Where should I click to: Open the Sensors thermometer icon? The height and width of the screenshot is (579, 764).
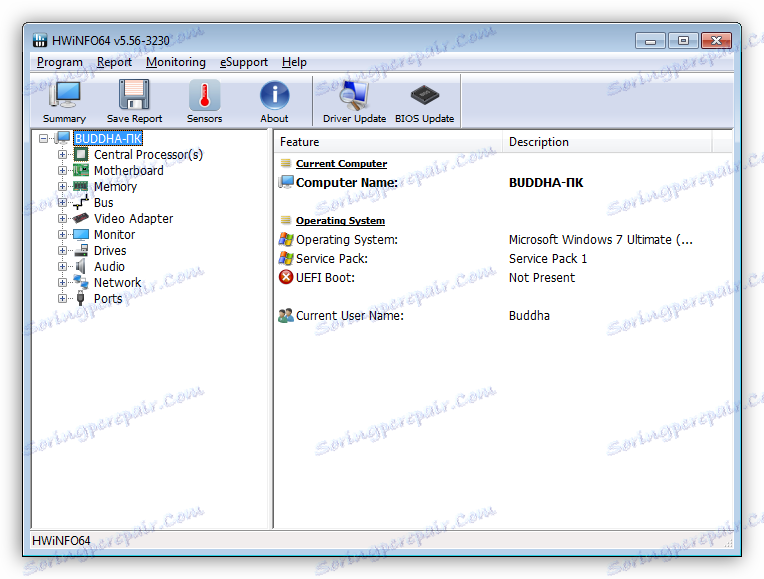[204, 95]
